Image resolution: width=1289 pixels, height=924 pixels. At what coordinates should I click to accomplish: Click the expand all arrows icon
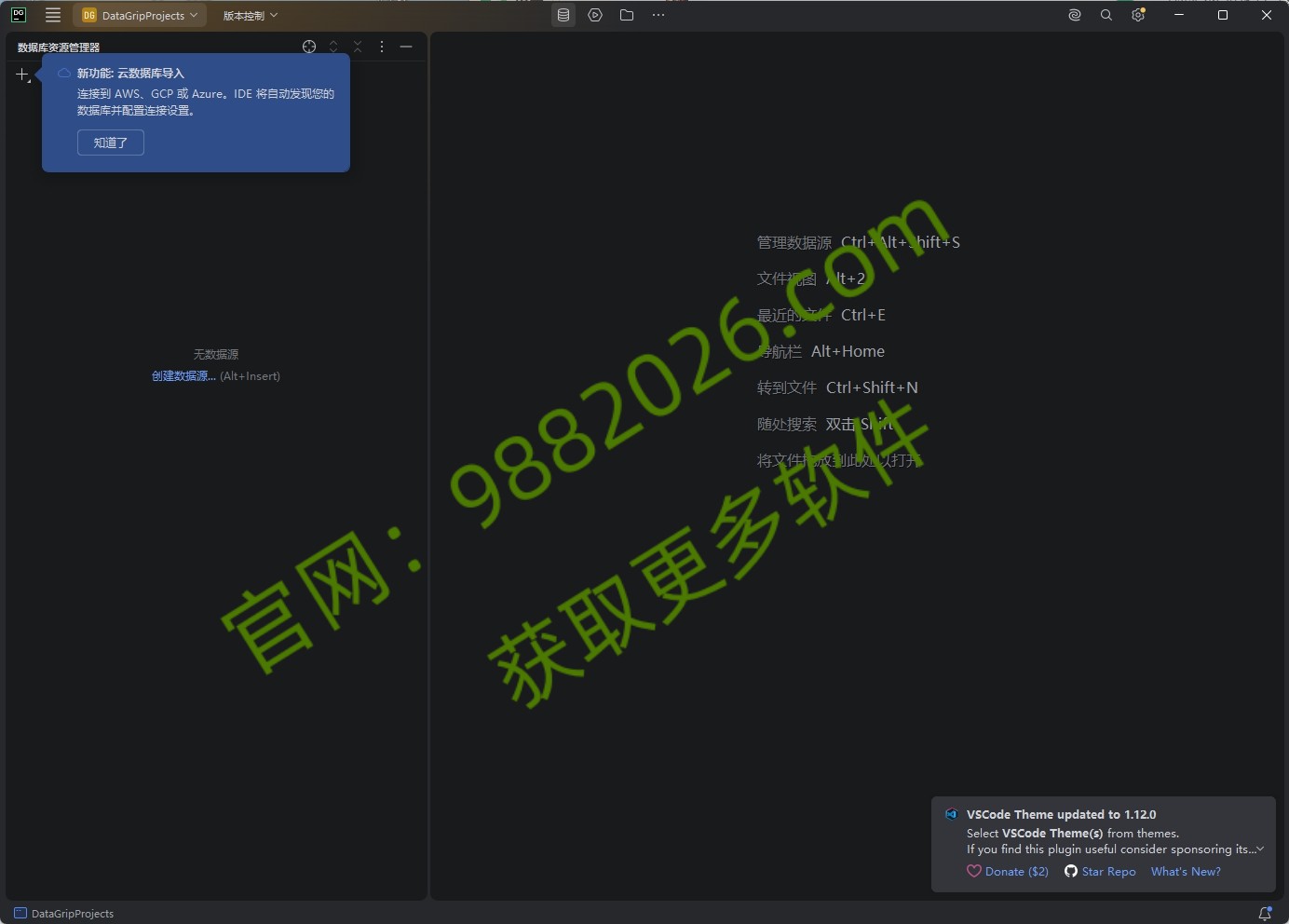click(x=333, y=47)
